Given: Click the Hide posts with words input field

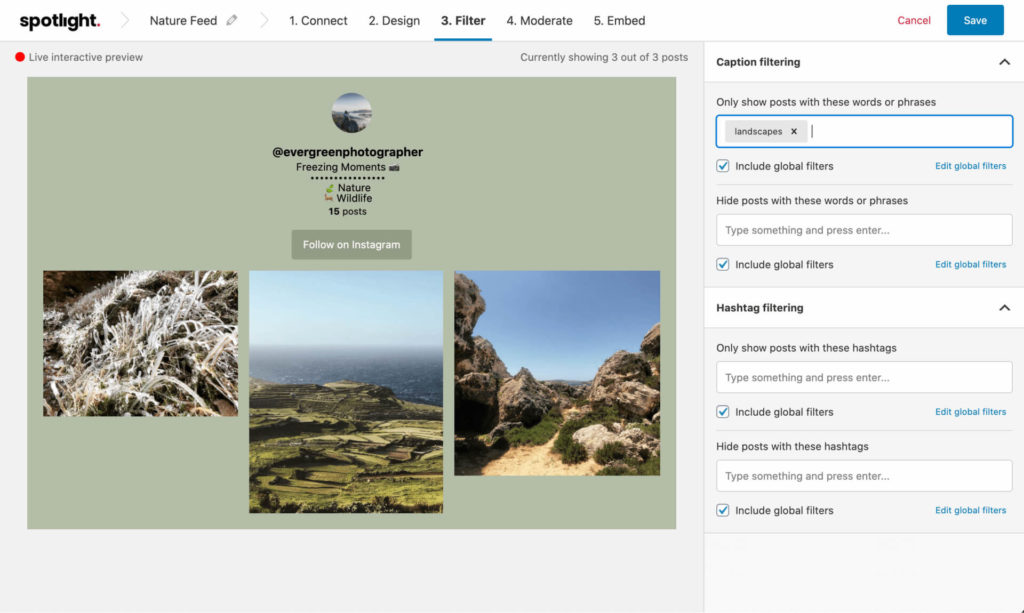Looking at the screenshot, I should tap(863, 229).
